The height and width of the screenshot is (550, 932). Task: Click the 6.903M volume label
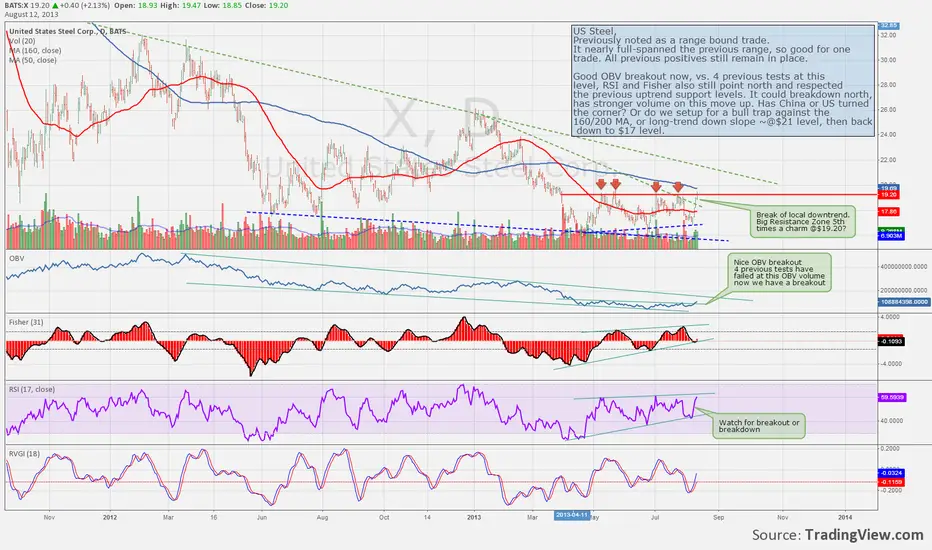[x=890, y=236]
